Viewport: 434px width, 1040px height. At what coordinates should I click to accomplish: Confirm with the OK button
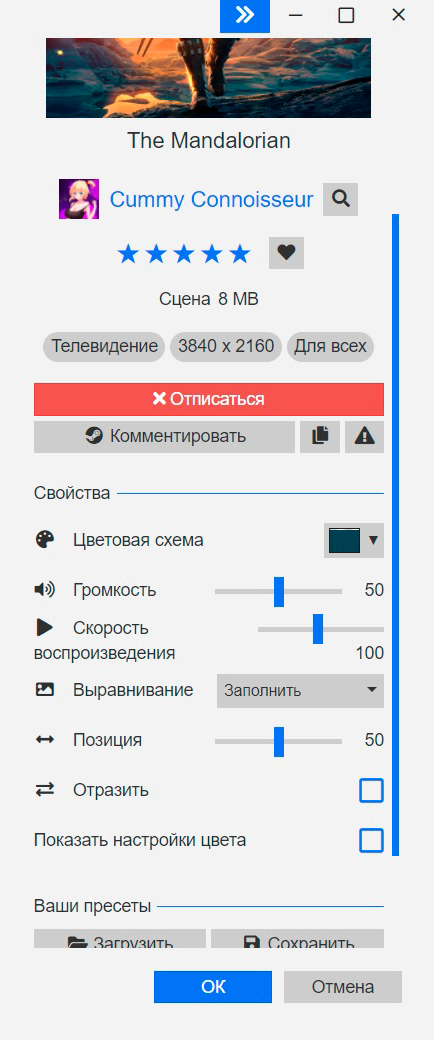[x=213, y=987]
